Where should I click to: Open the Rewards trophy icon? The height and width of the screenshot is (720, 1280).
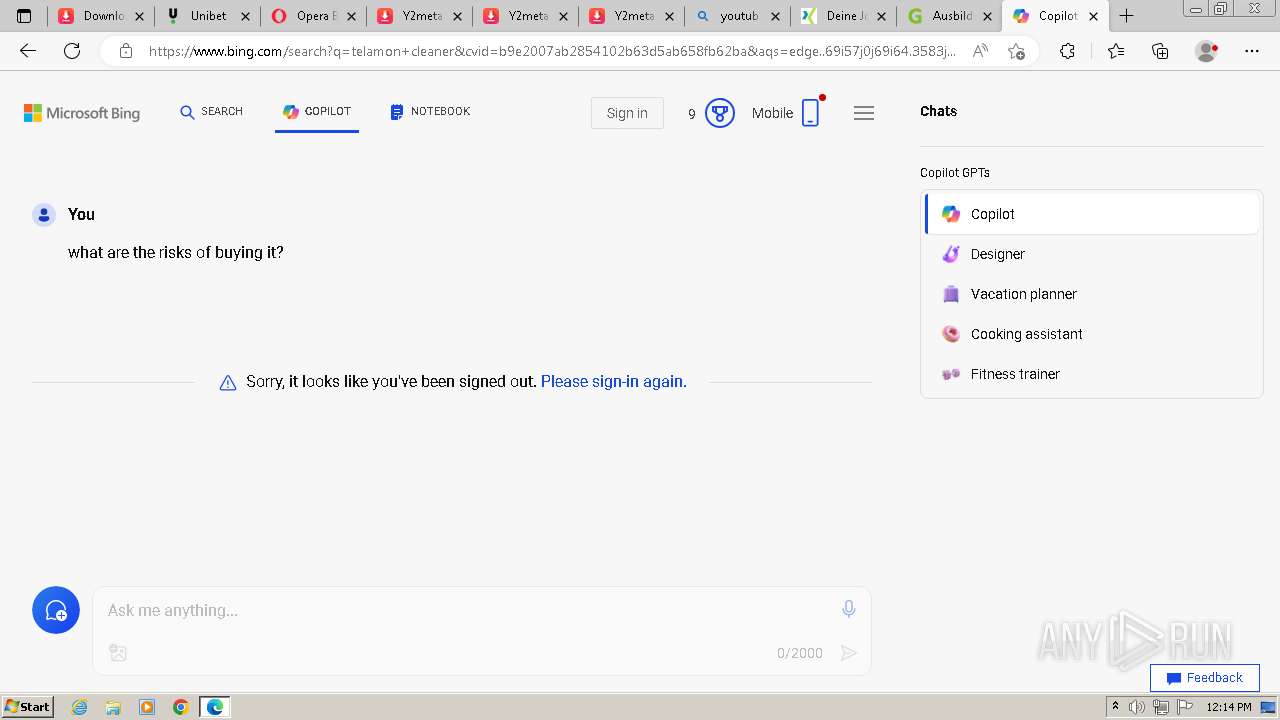720,113
